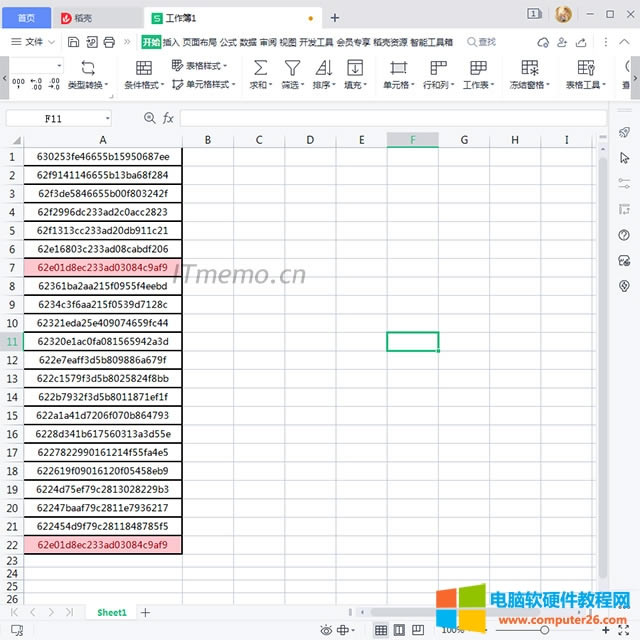
Task: Open the 公式 formulas ribbon tab
Action: 228,43
